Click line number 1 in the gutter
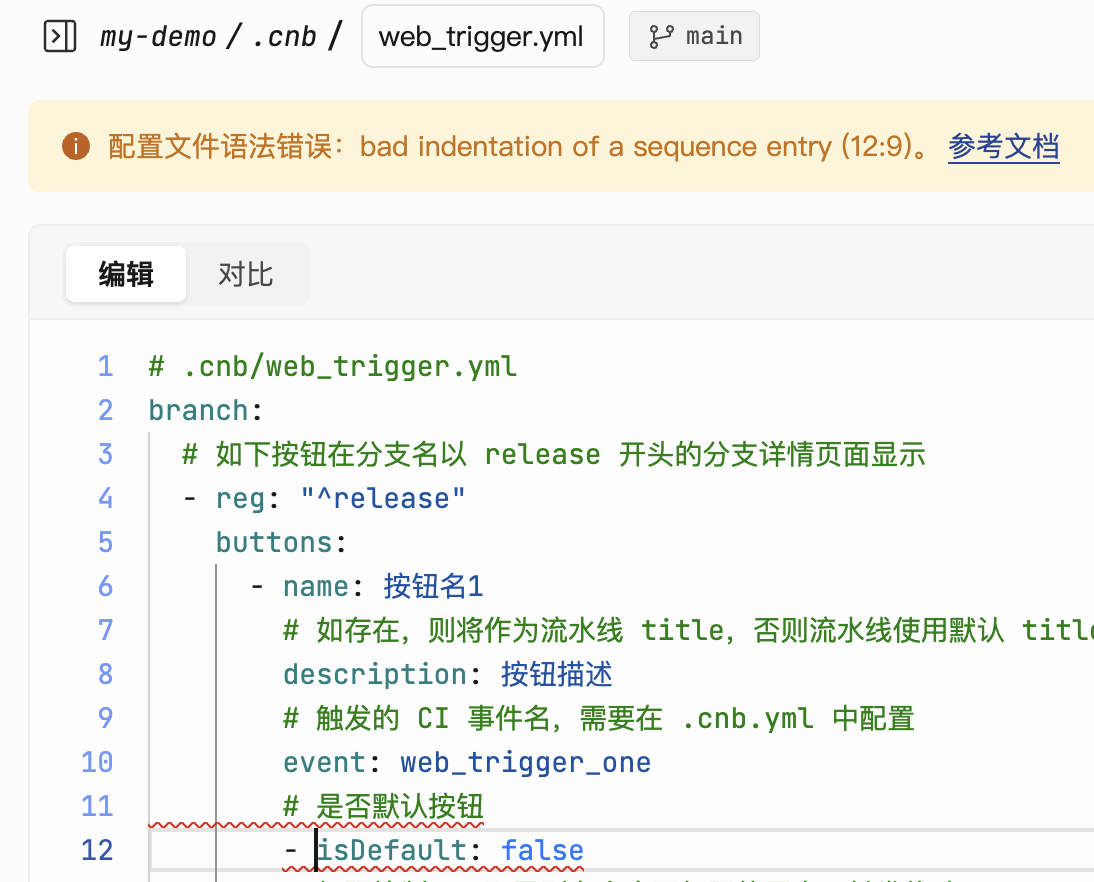Viewport: 1094px width, 882px height. tap(105, 366)
